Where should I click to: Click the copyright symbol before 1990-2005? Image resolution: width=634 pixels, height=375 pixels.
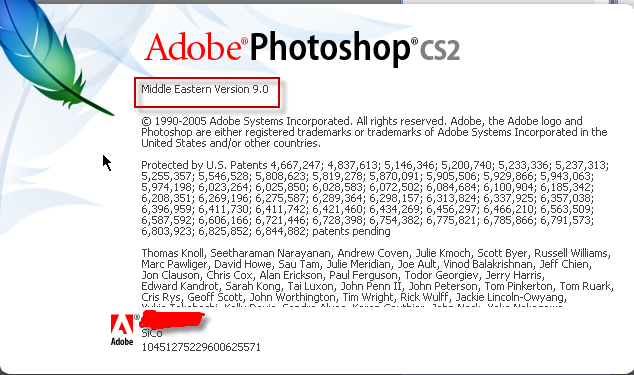pyautogui.click(x=146, y=121)
